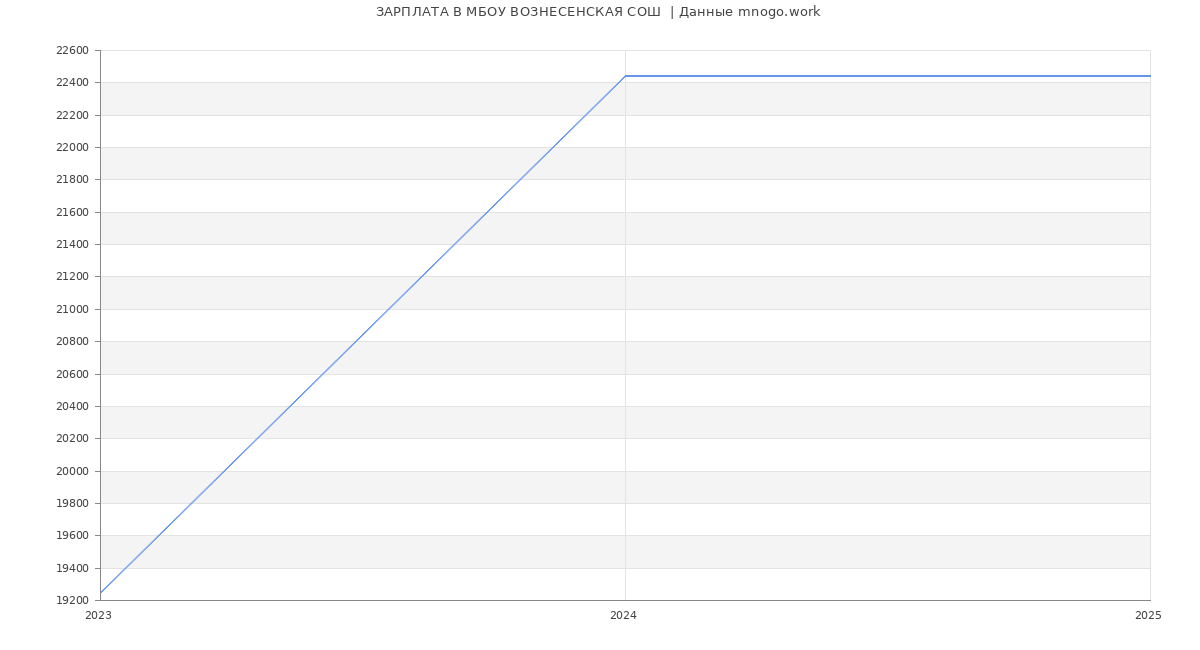Viewport: 1200px width, 650px height.
Task: Click the 22600 y-axis label
Action: pyautogui.click(x=72, y=51)
